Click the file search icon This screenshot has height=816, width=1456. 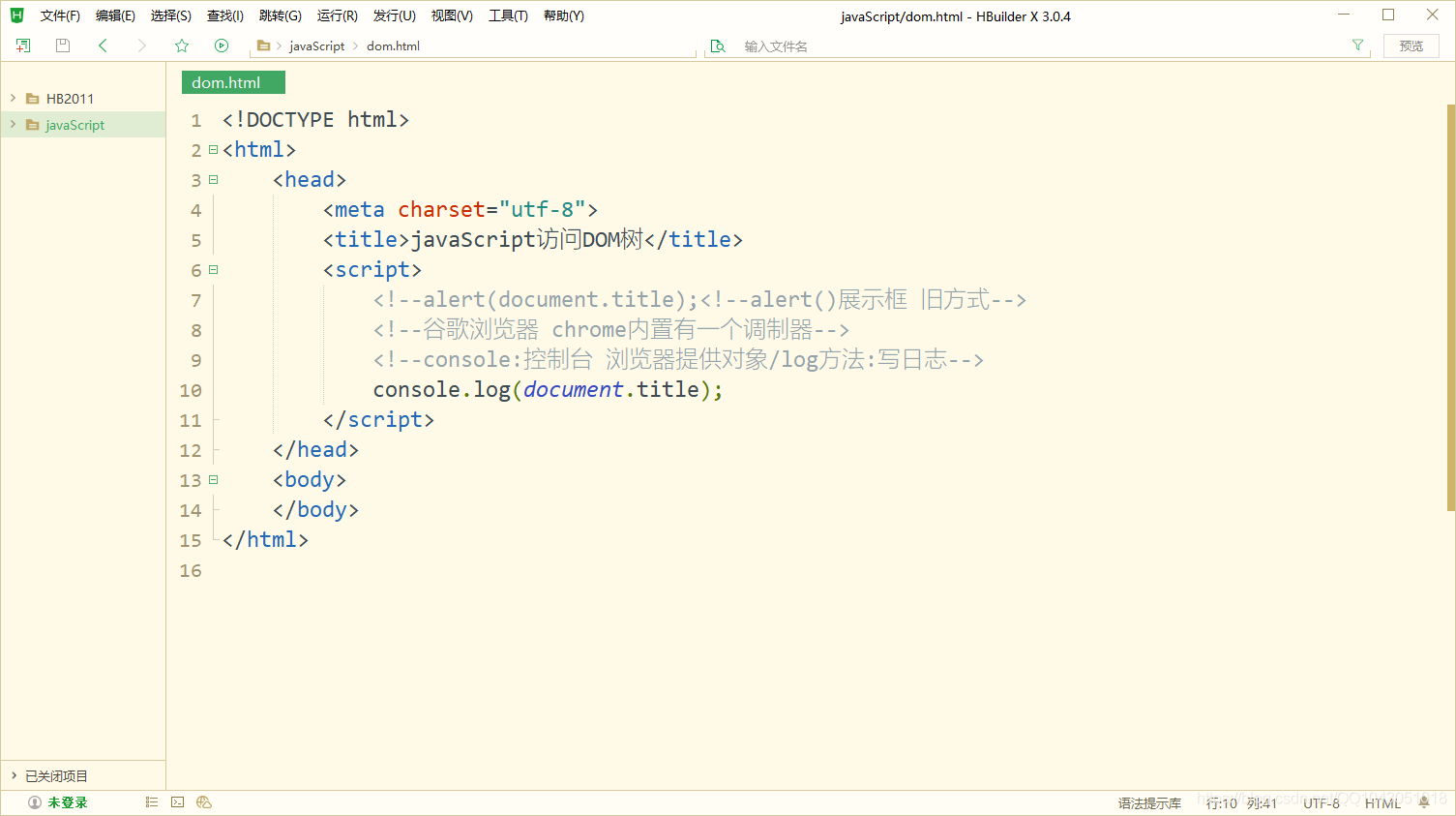[718, 45]
